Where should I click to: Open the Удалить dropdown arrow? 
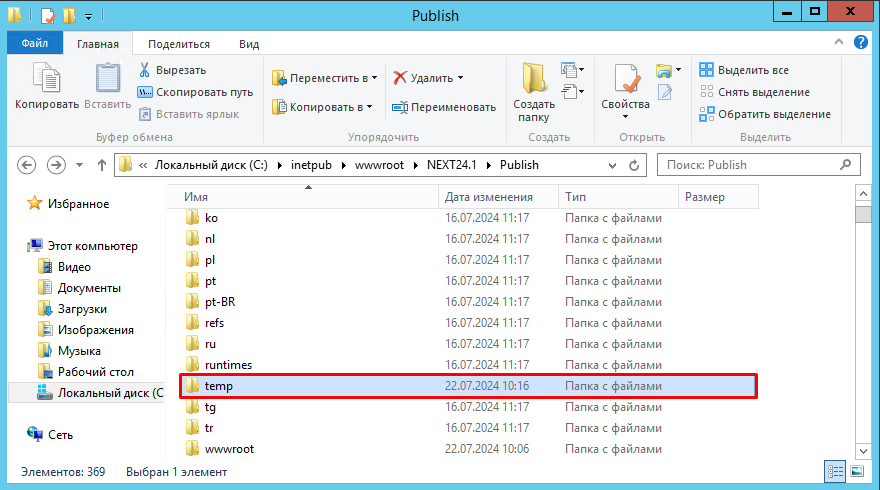(x=460, y=77)
